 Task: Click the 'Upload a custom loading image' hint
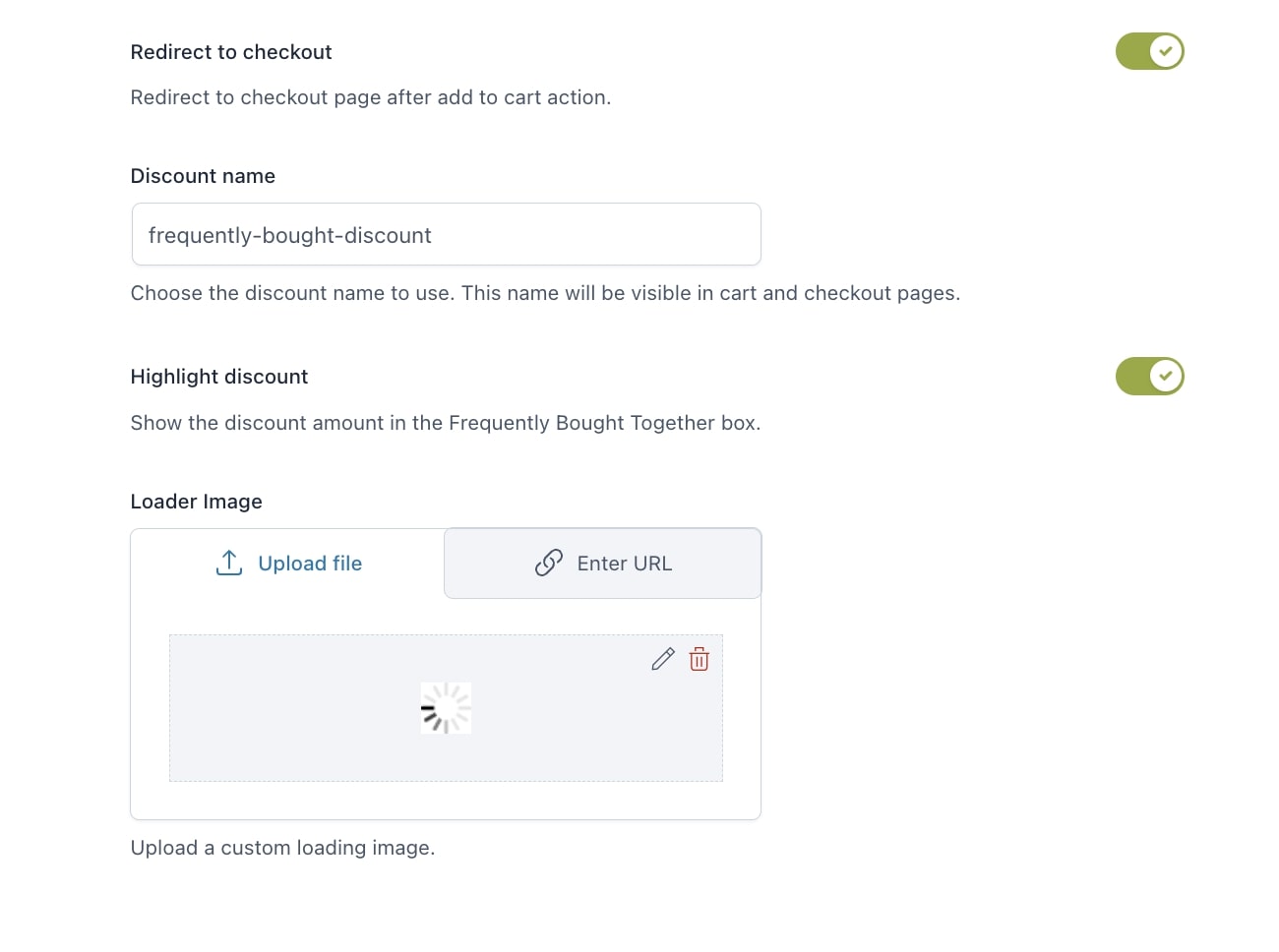click(x=282, y=848)
